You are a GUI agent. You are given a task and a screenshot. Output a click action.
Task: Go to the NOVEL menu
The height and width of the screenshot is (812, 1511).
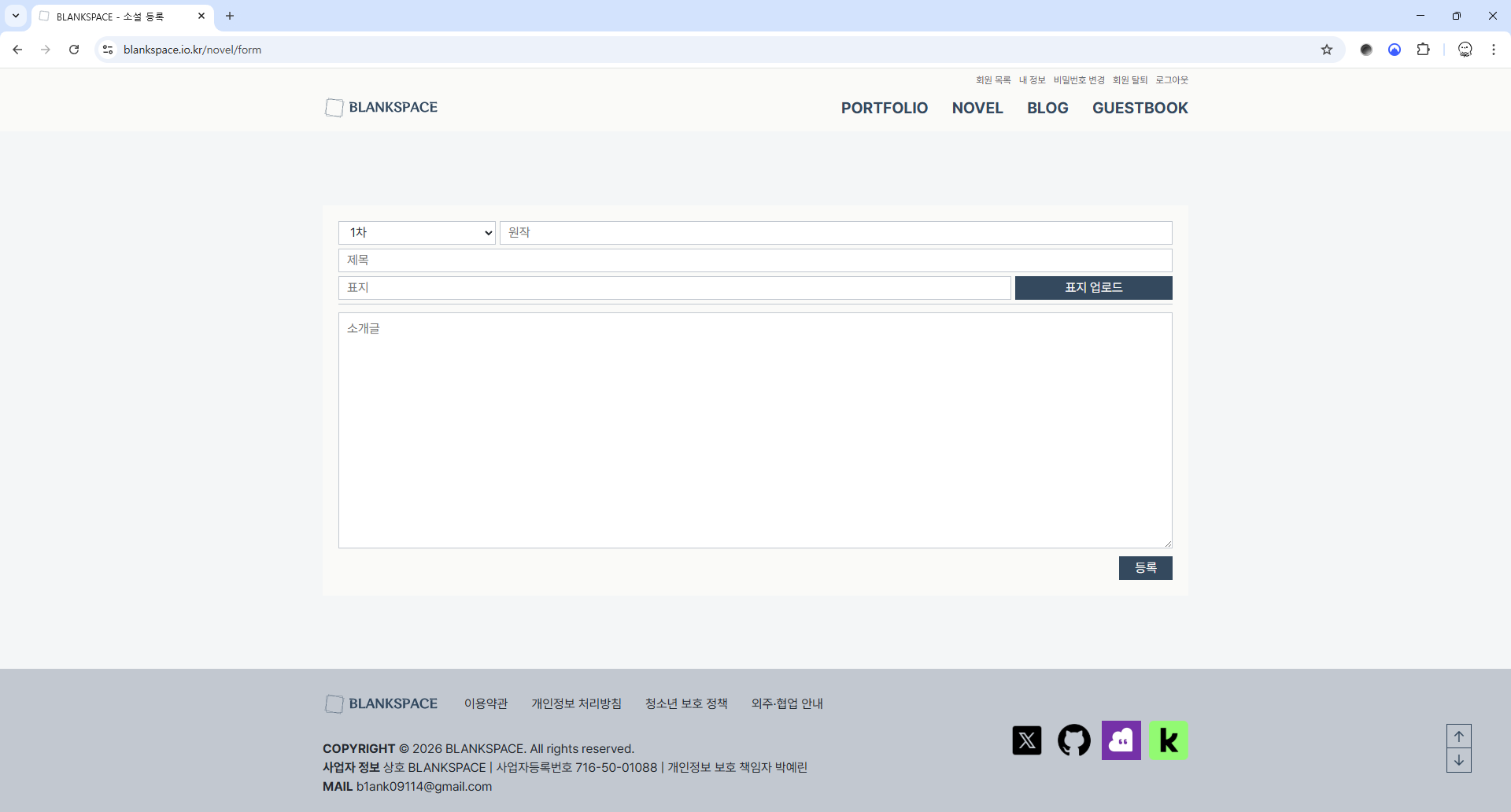tap(977, 108)
